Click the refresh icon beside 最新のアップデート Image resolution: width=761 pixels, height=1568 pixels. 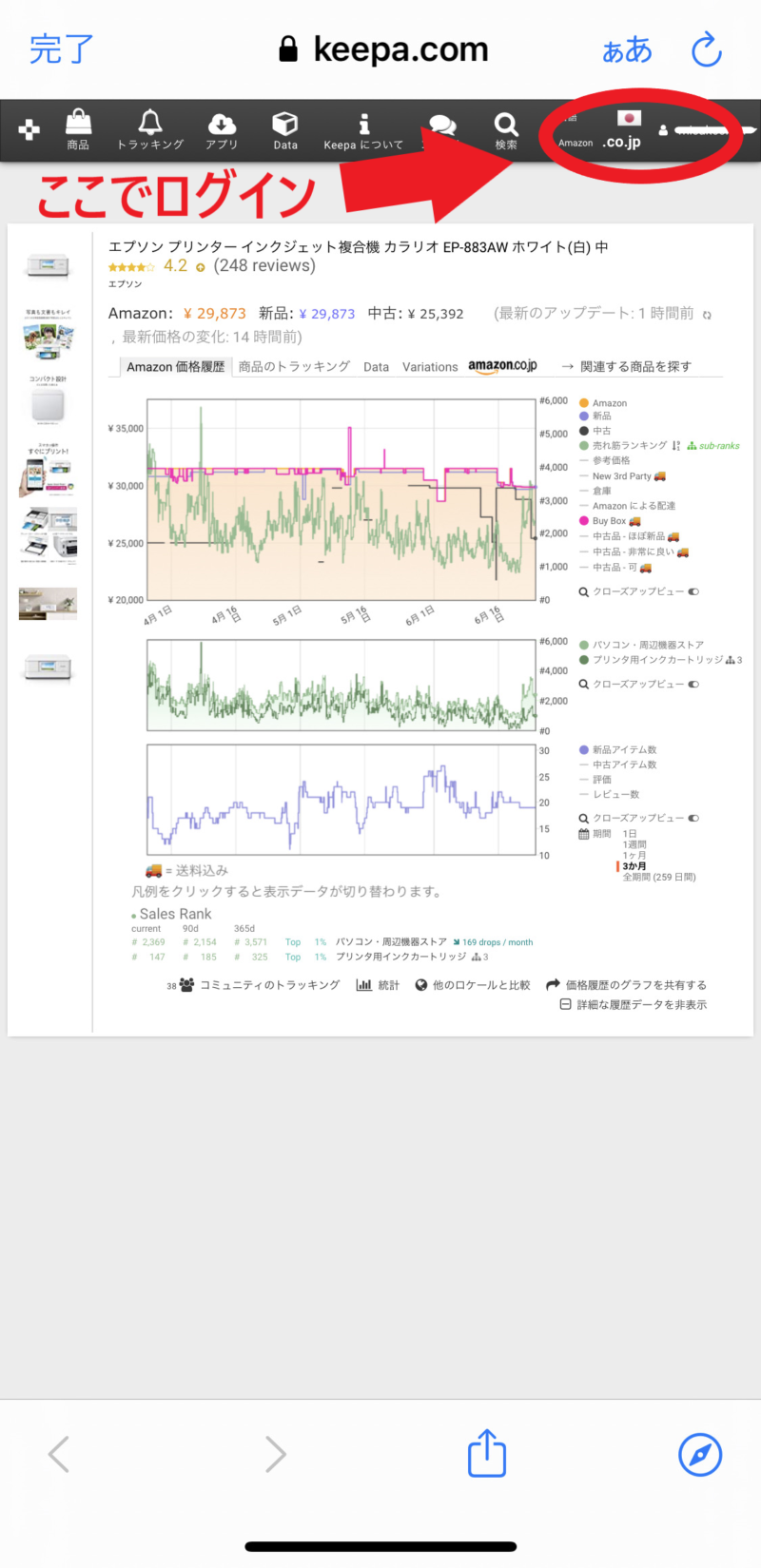[707, 315]
